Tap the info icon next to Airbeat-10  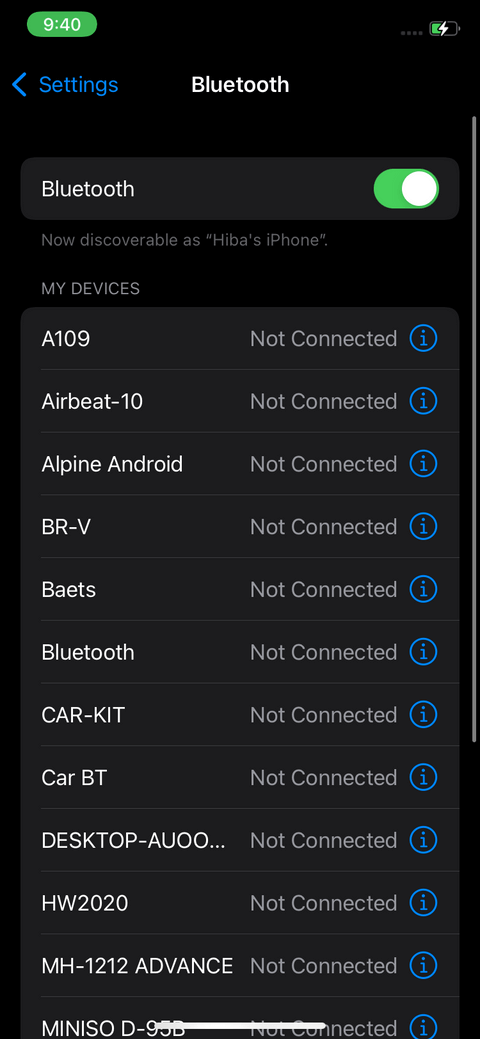point(423,401)
